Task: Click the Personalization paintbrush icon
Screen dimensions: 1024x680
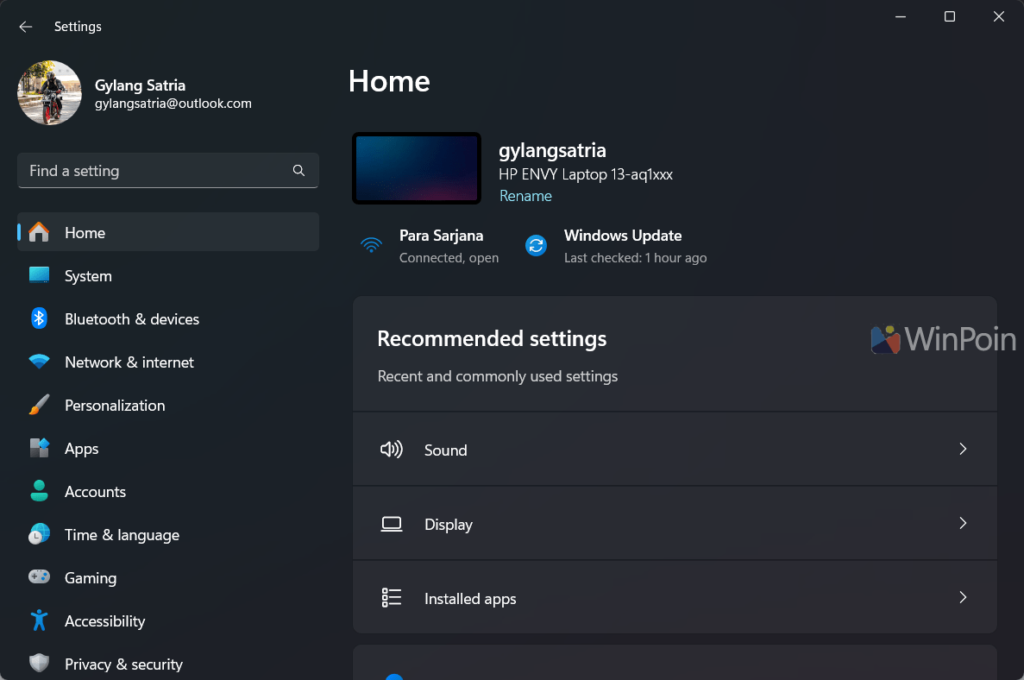Action: [39, 404]
